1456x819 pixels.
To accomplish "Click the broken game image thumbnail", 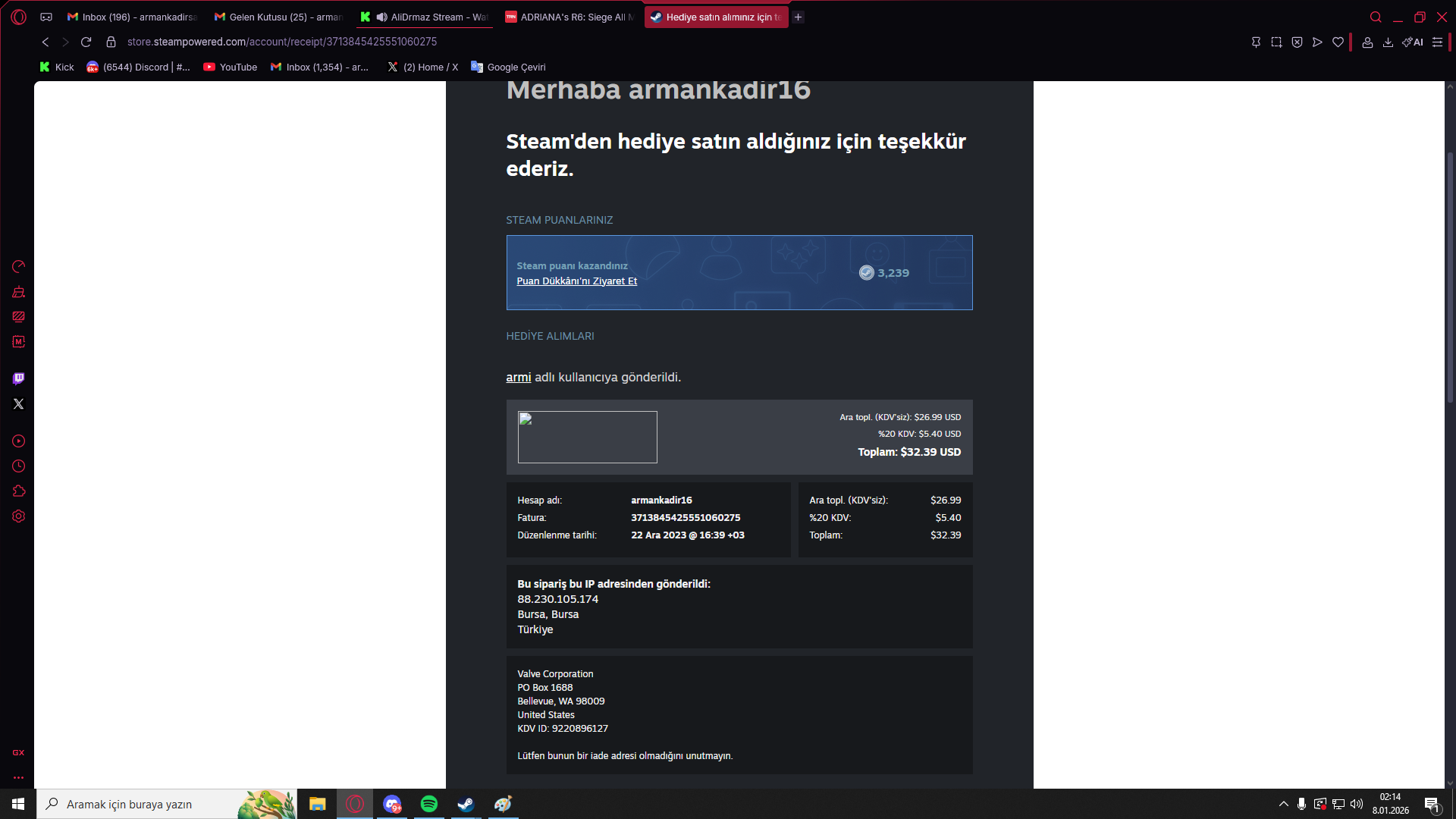I will (x=588, y=438).
